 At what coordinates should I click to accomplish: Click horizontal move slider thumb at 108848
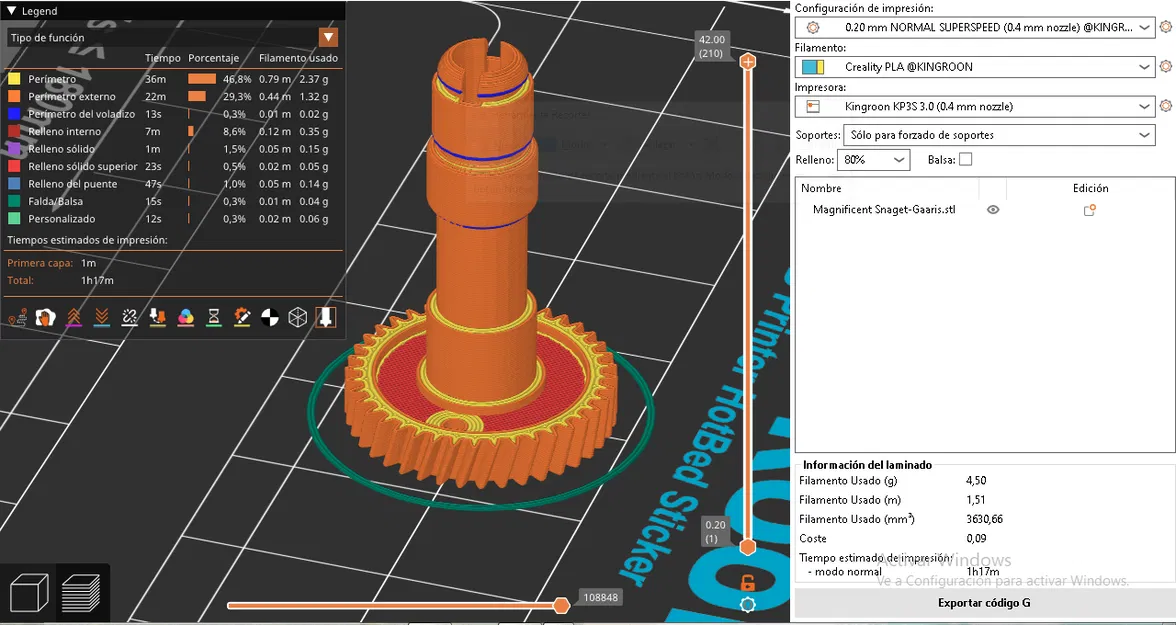pyautogui.click(x=561, y=605)
